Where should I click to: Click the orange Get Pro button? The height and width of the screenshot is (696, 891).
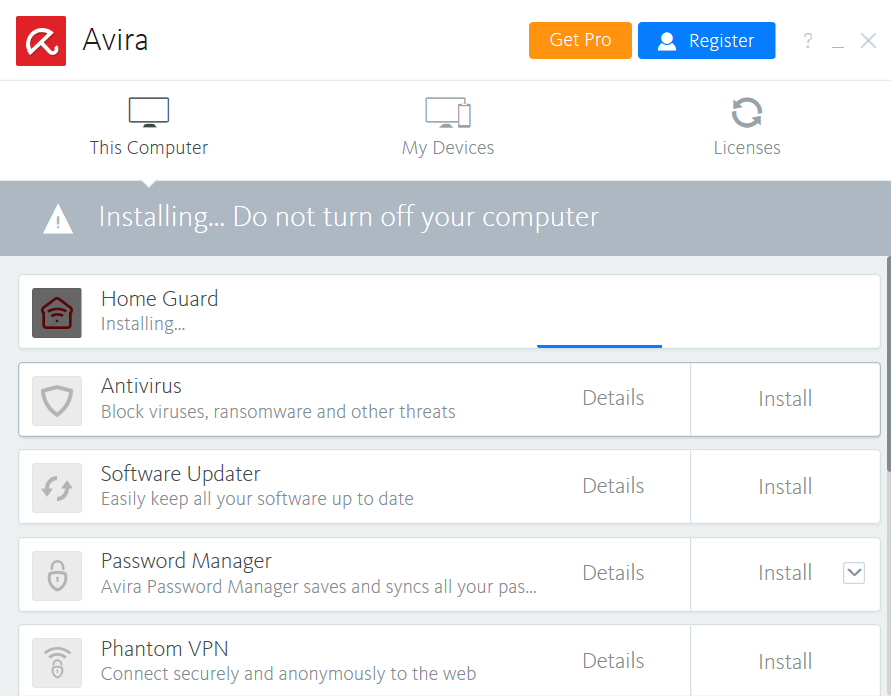(580, 40)
